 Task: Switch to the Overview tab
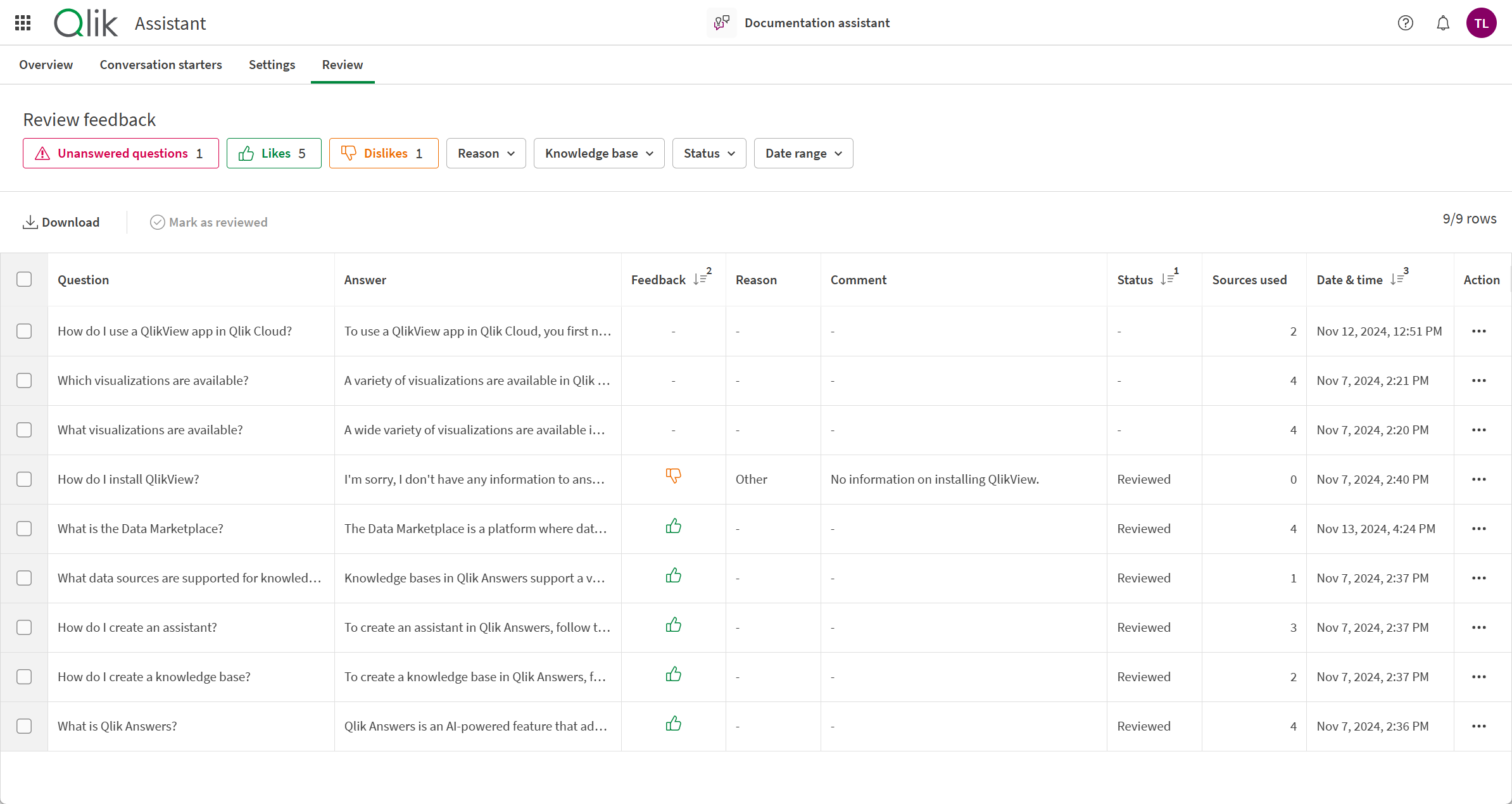pos(47,64)
